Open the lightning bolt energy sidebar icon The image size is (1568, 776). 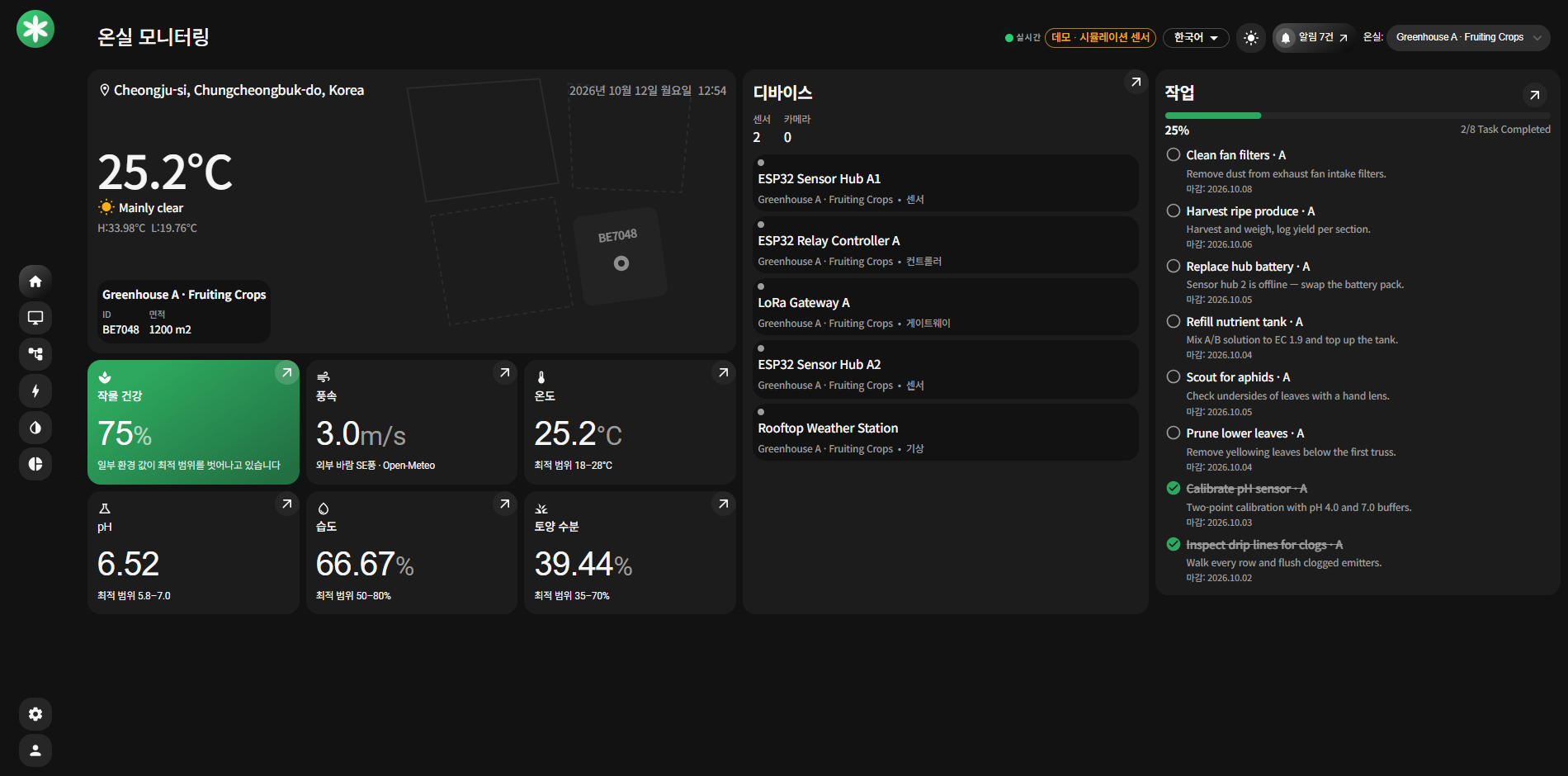pyautogui.click(x=35, y=391)
